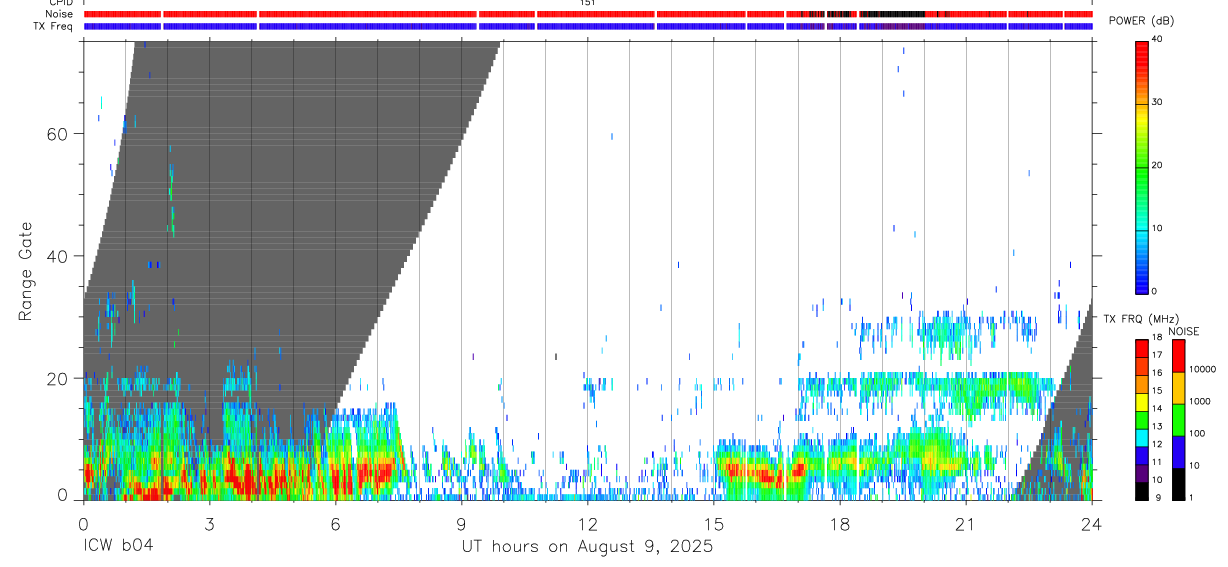Click the black swatch of NOISE legend
1228x567 pixels.
coord(1179,483)
